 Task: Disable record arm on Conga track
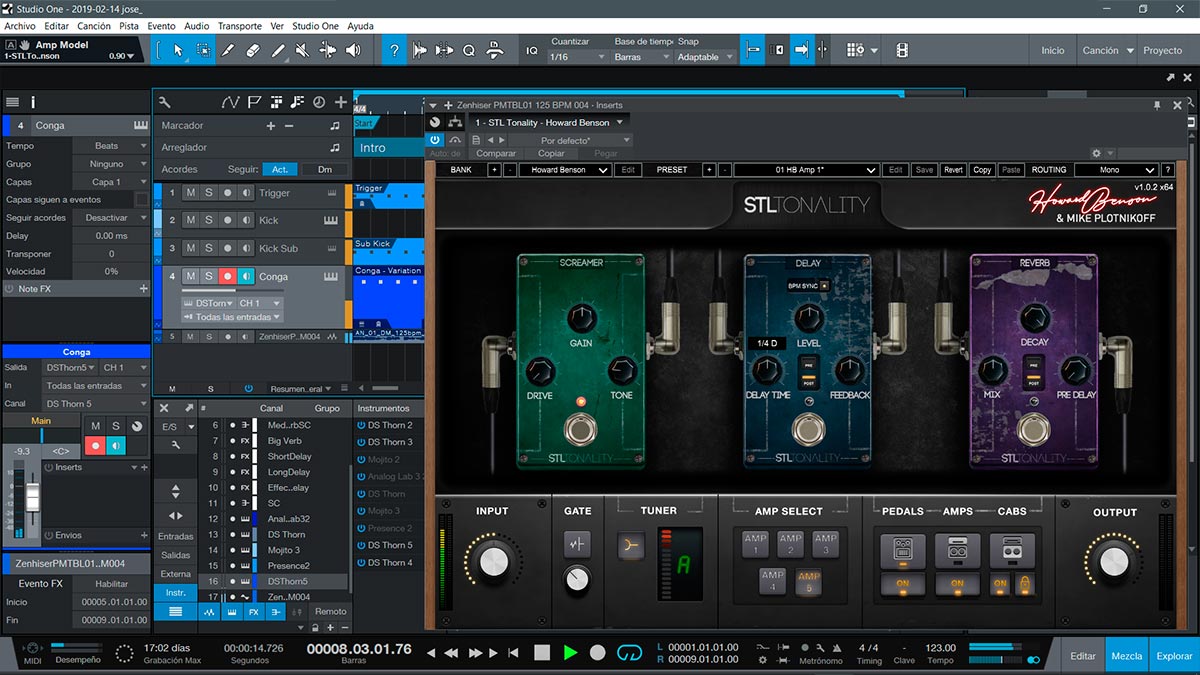(x=228, y=276)
